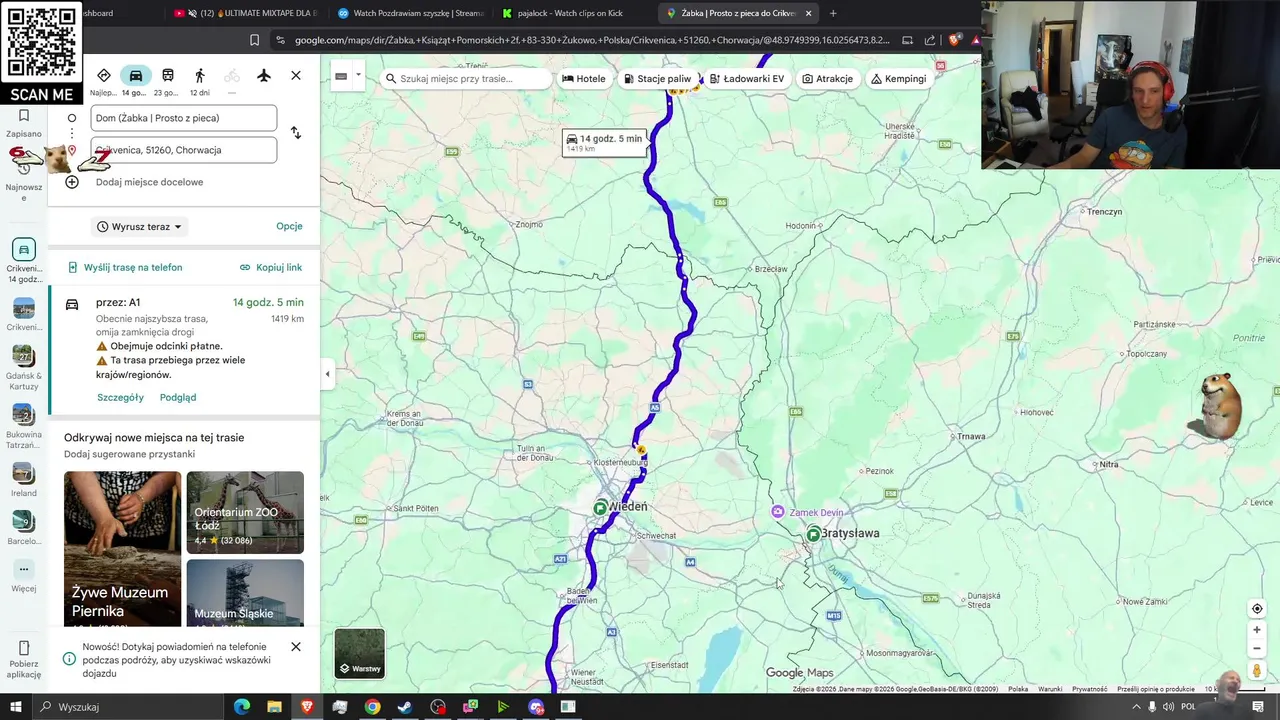This screenshot has width=1280, height=720.
Task: Open Ireland recent item in sidebar
Action: [24, 480]
